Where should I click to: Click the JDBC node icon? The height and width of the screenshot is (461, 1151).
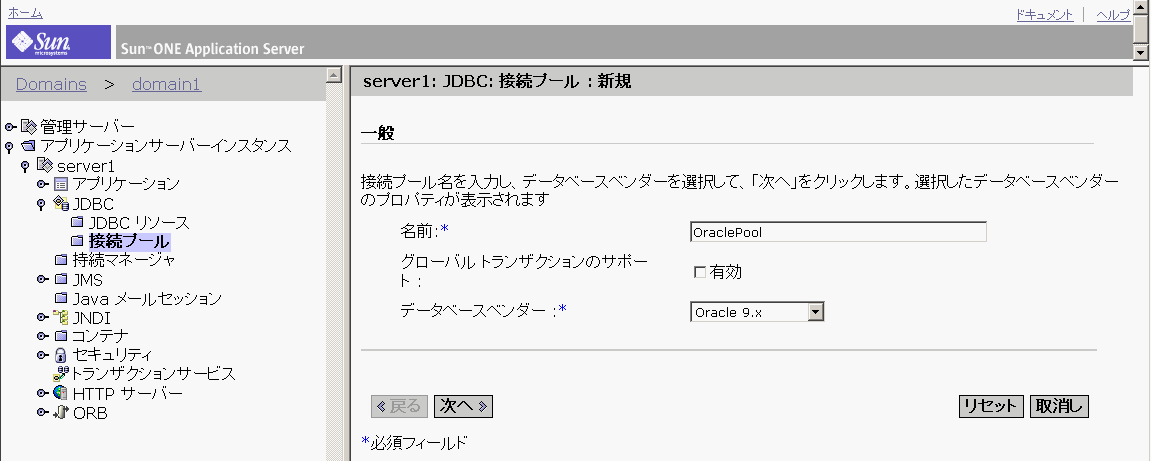tap(61, 203)
